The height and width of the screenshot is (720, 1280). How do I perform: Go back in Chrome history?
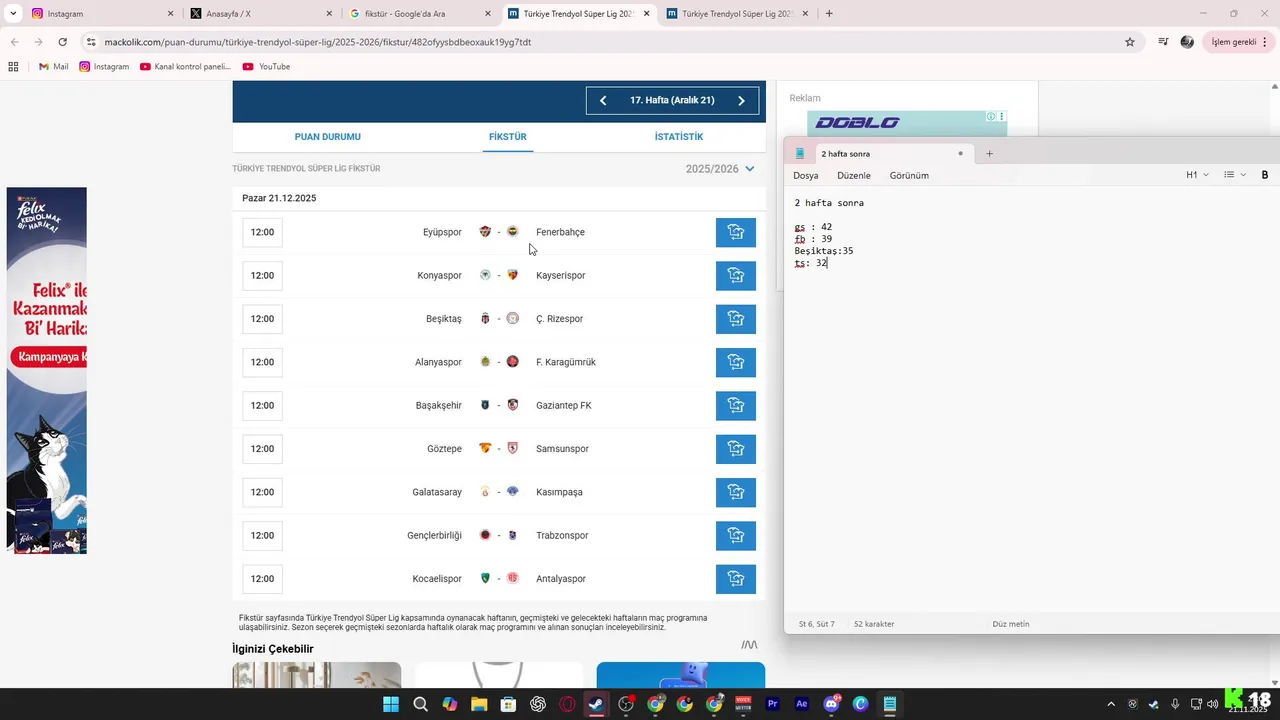pyautogui.click(x=14, y=42)
